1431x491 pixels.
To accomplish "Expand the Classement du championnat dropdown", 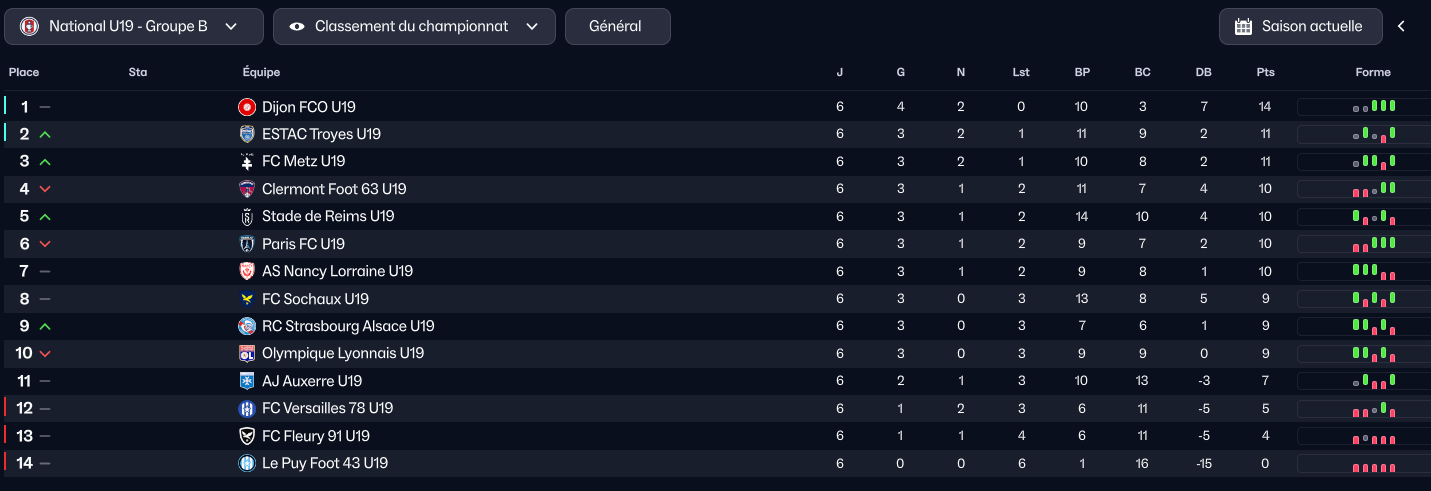I will click(414, 27).
